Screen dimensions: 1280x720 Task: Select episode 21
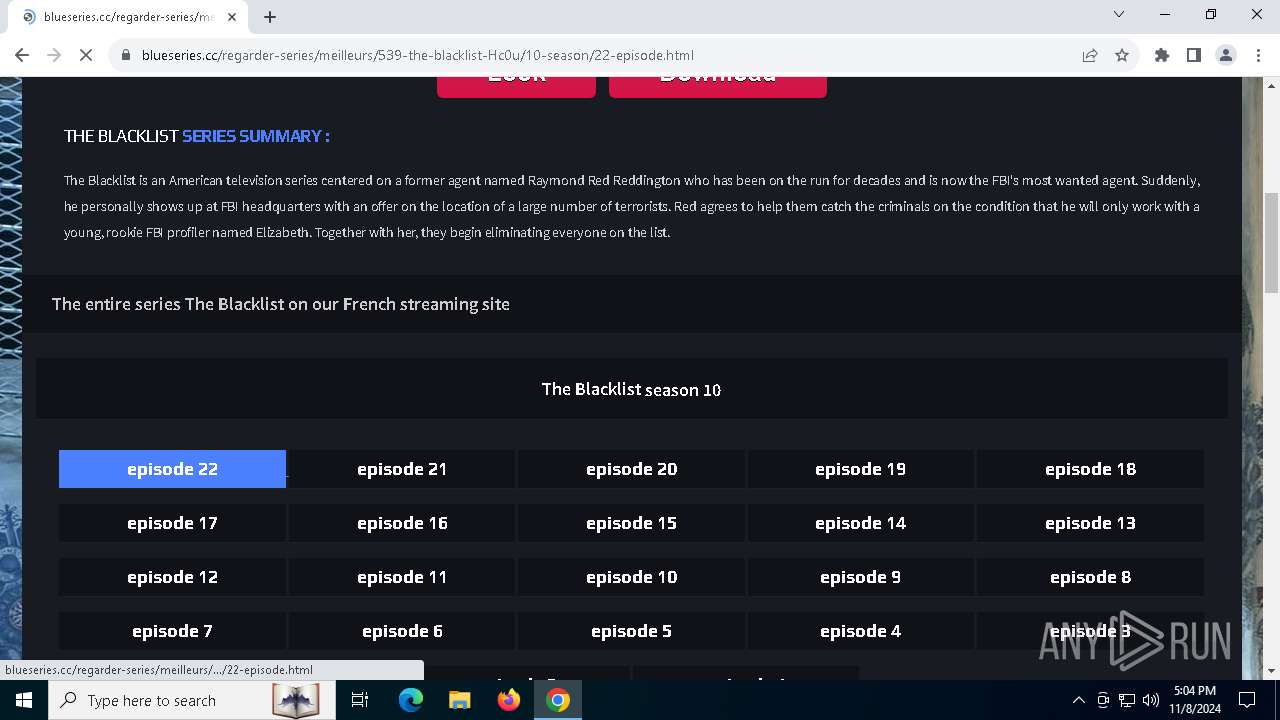pyautogui.click(x=402, y=469)
